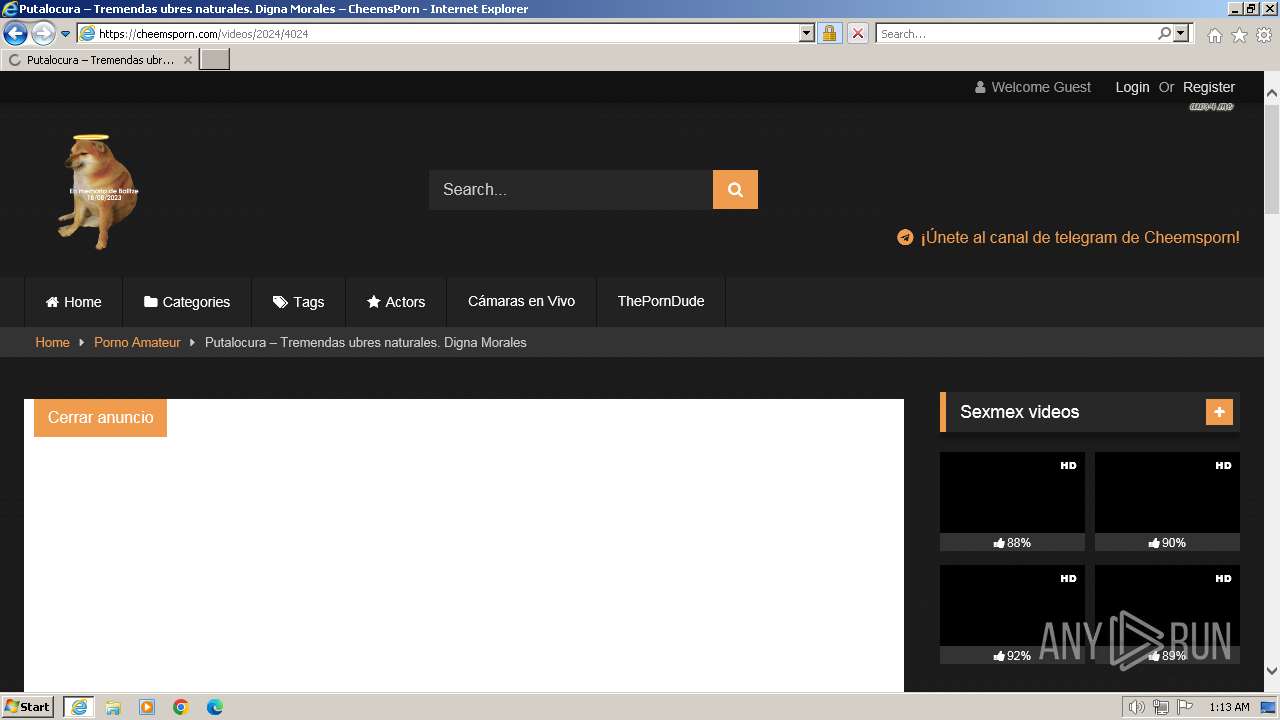The image size is (1280, 720).
Task: Click the Windows Start button
Action: click(x=27, y=706)
